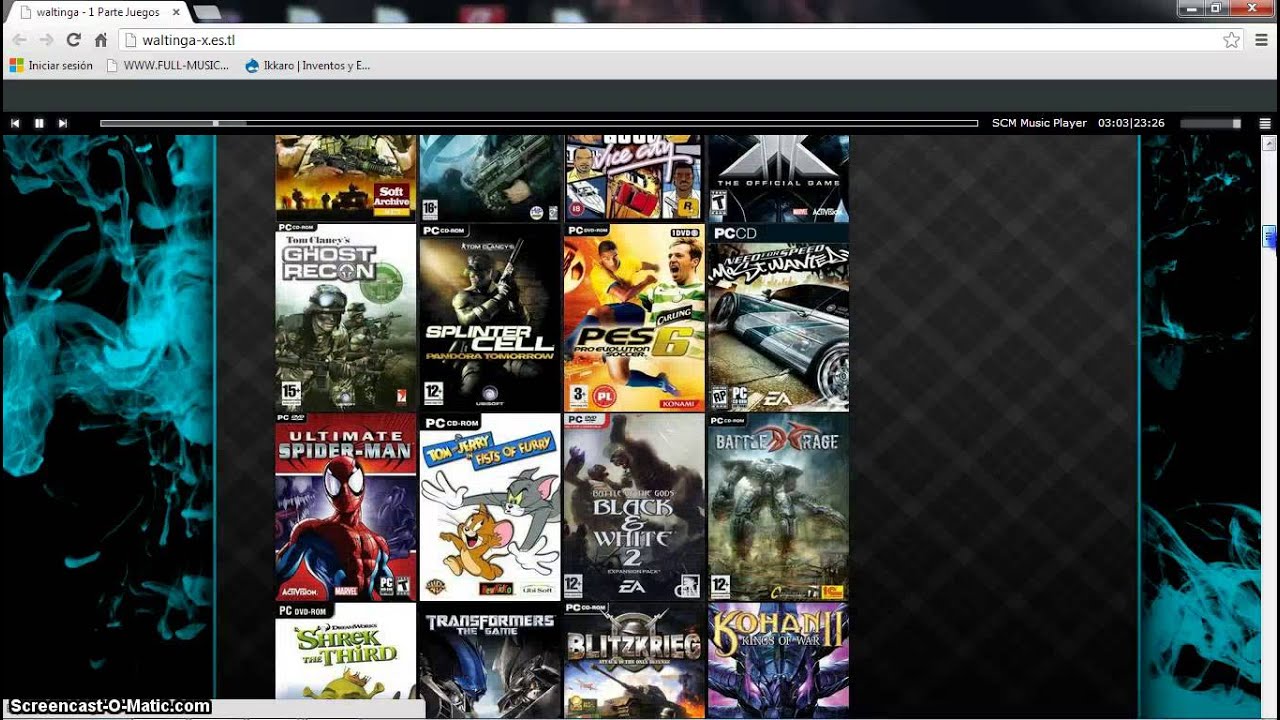This screenshot has width=1280, height=720.
Task: Open the browser home page icon
Action: coord(100,40)
